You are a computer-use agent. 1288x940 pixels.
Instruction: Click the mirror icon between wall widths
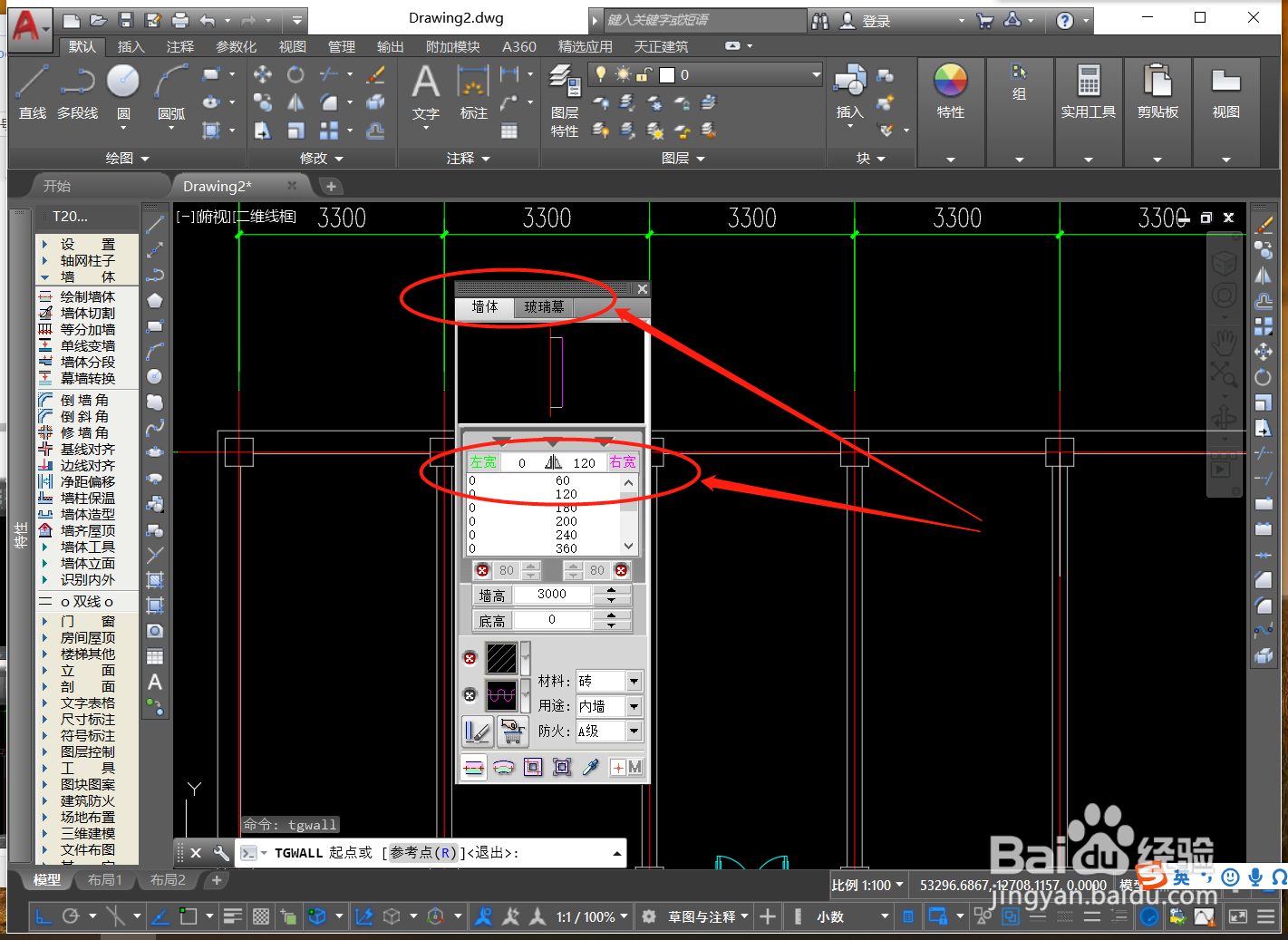point(553,462)
